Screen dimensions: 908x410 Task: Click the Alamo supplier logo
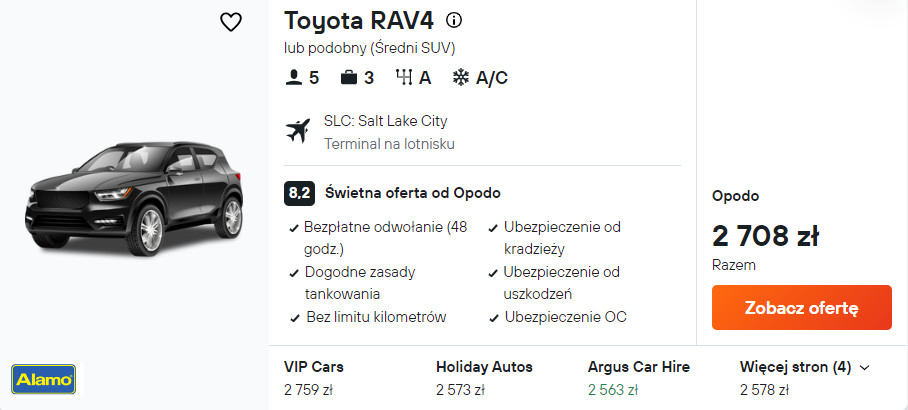tap(43, 379)
